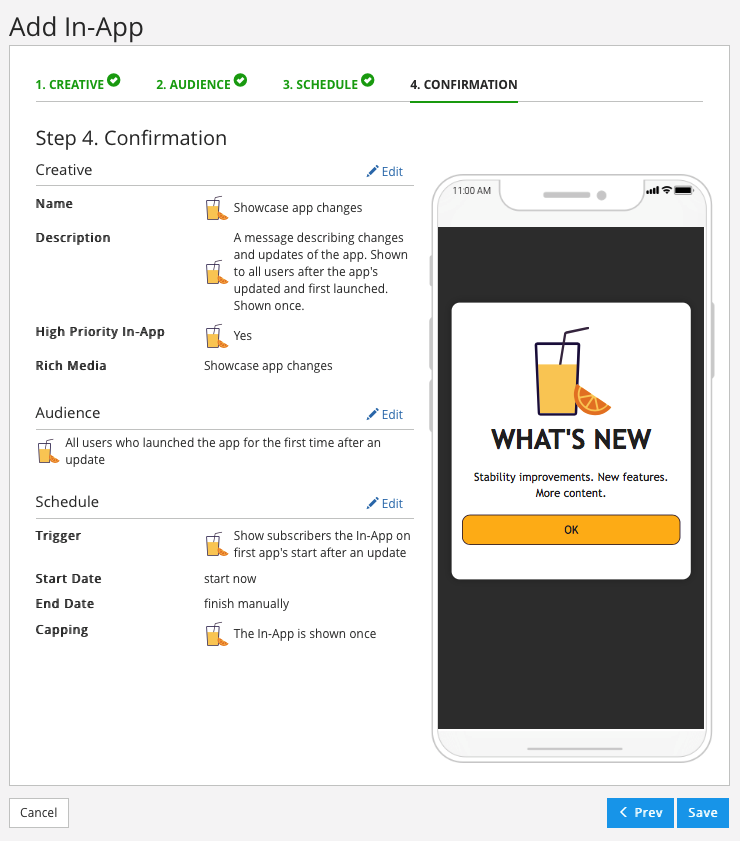Edit the Audience section
The height and width of the screenshot is (841, 740).
coord(384,415)
